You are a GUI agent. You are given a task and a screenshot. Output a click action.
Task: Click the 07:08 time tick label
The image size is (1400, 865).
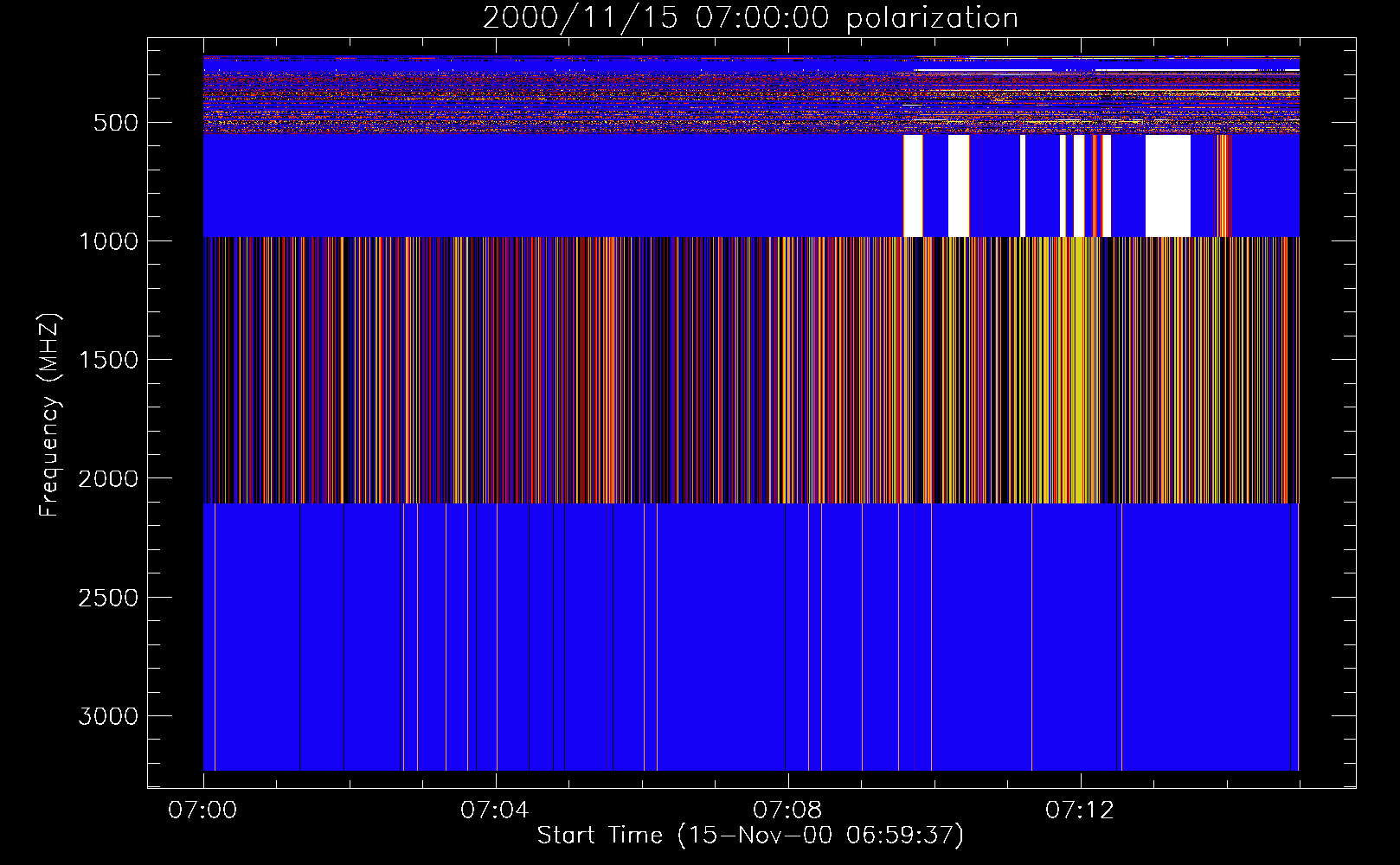(x=787, y=811)
